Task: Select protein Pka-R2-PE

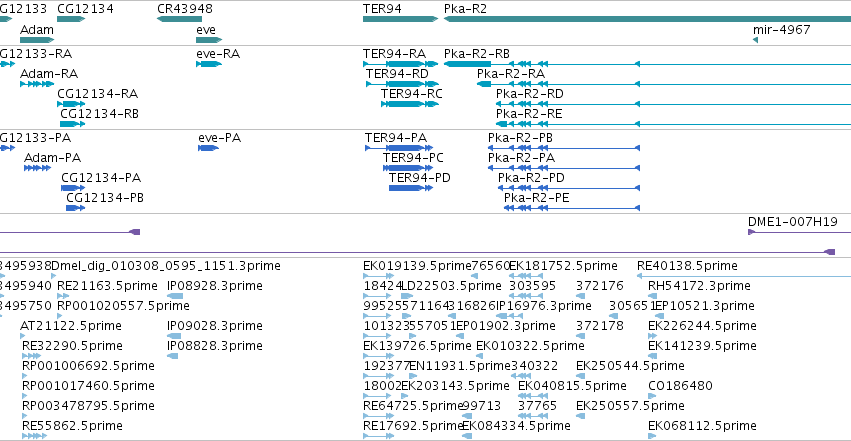Action: [x=572, y=208]
